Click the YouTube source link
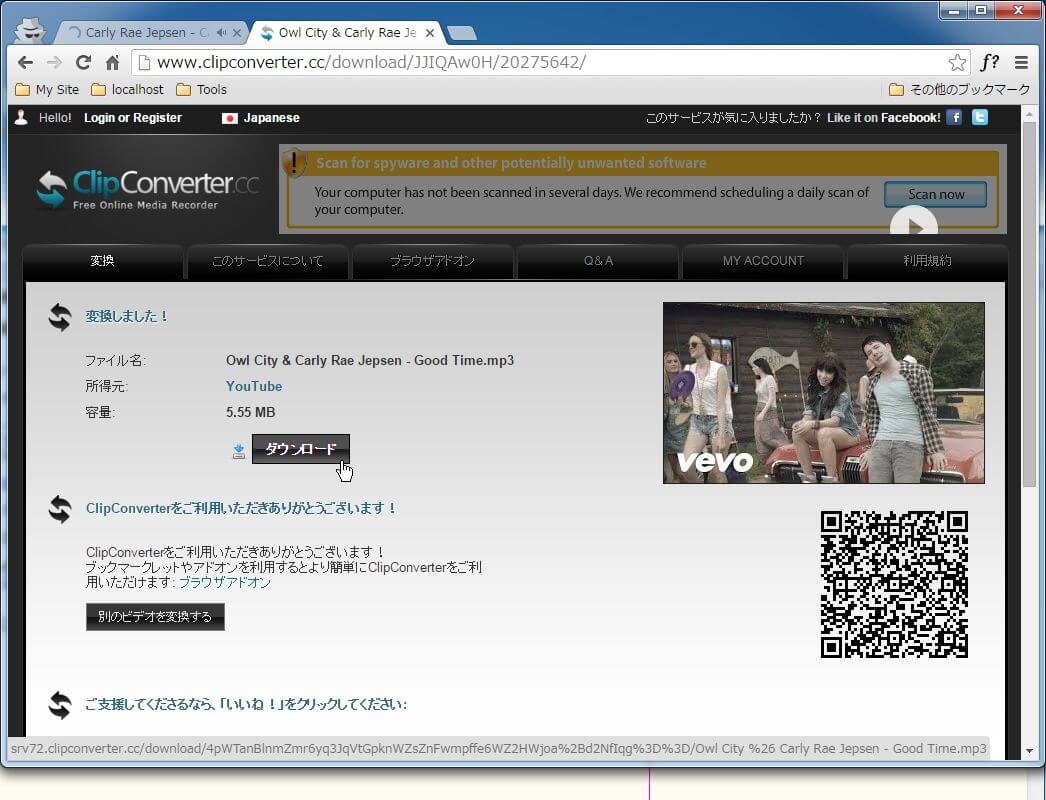The image size is (1046, 800). coord(254,386)
